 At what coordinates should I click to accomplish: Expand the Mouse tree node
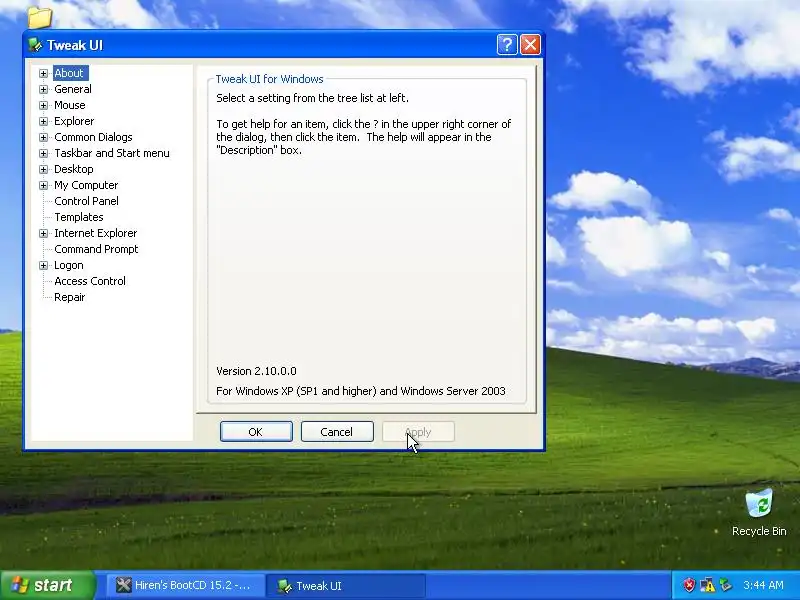coord(43,106)
